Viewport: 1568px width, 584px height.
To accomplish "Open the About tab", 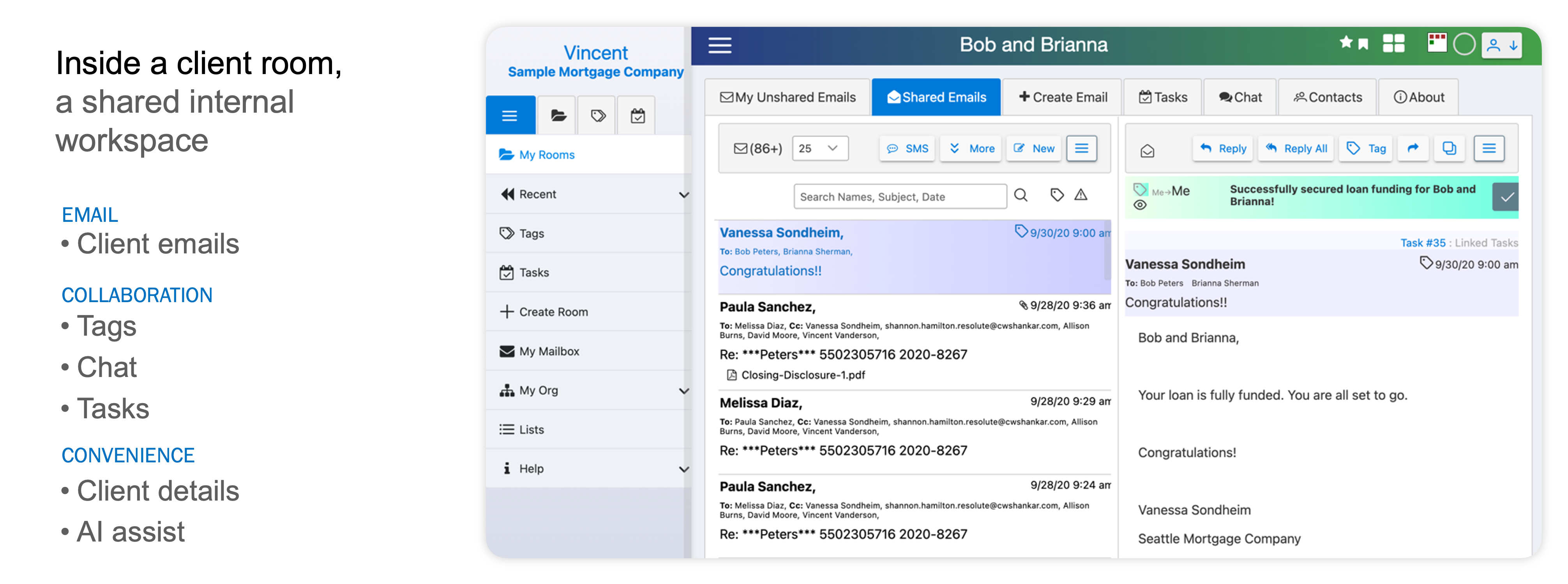I will (1418, 97).
